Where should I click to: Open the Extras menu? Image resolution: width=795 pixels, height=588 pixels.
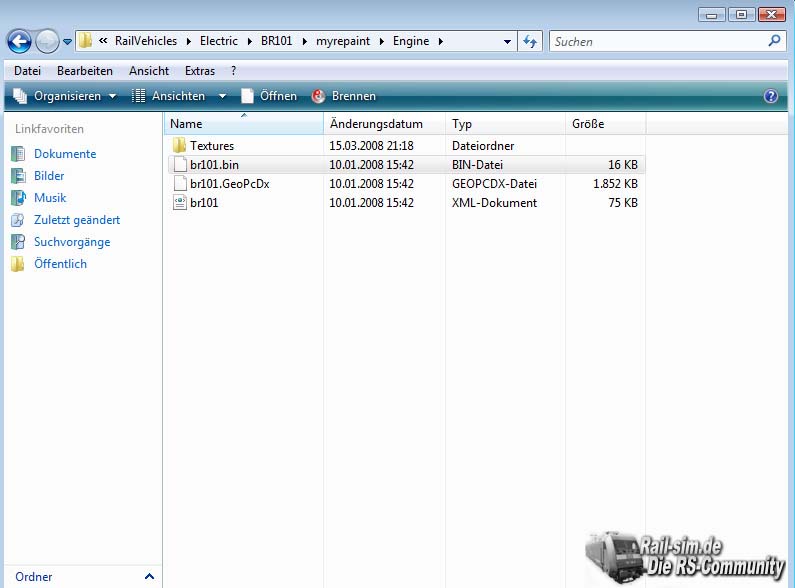[x=200, y=71]
